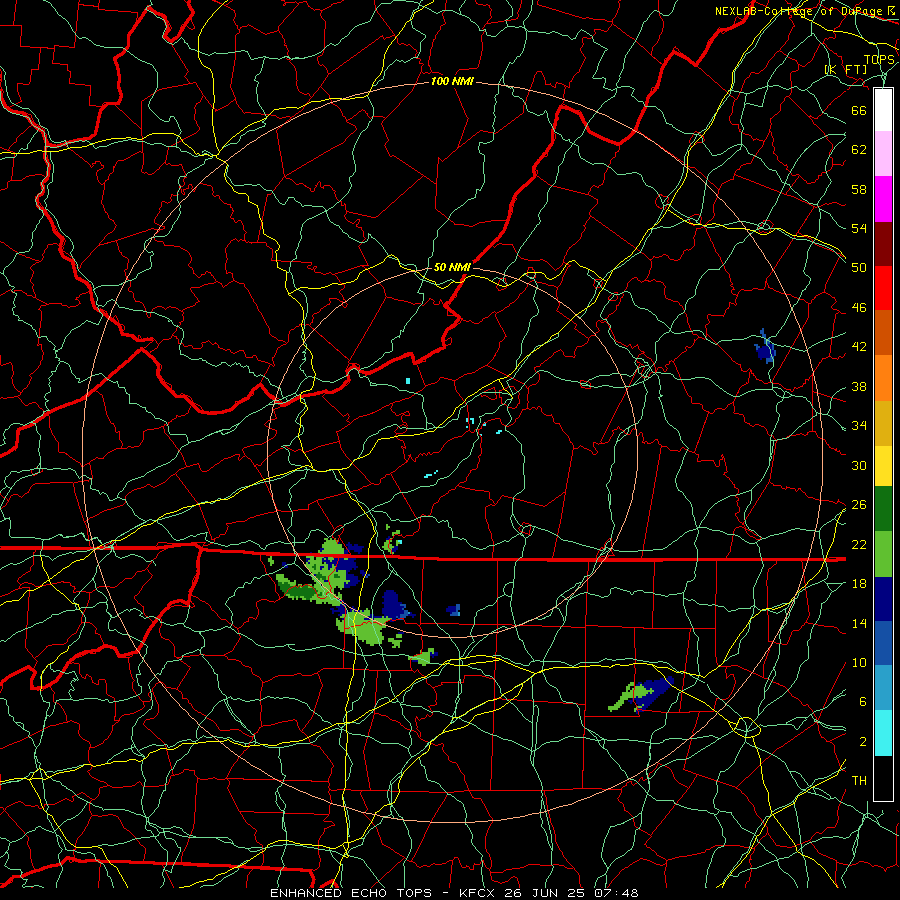Click the magenta legend swatch
The height and width of the screenshot is (900, 900).
883,199
